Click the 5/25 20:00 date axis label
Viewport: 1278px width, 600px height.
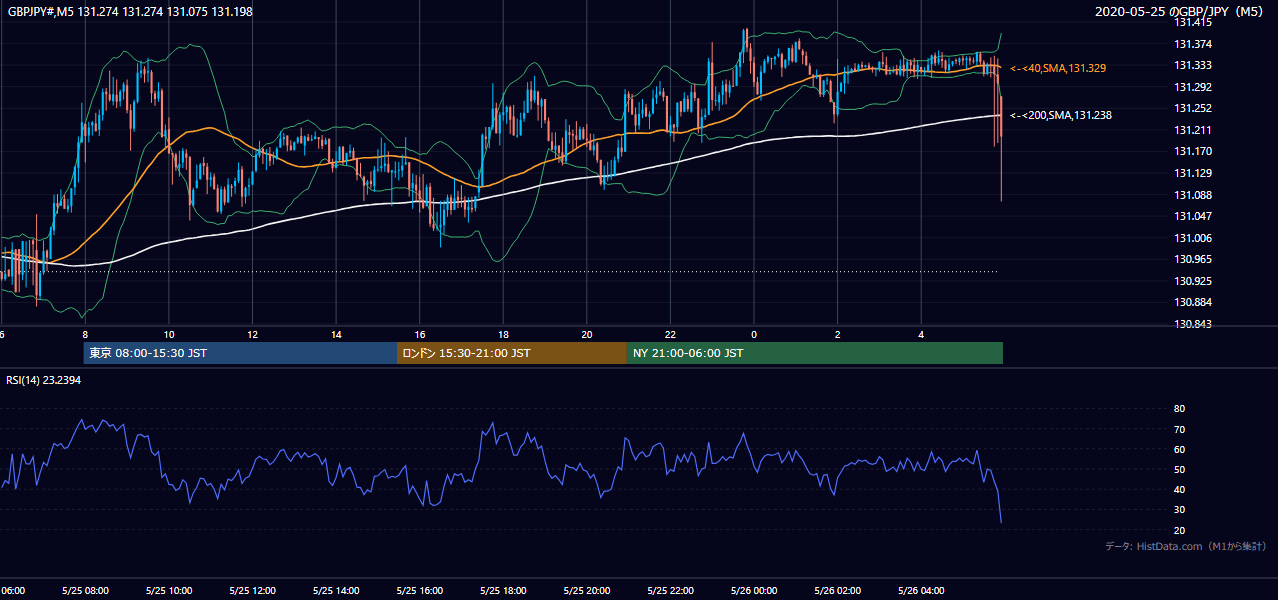(x=587, y=591)
